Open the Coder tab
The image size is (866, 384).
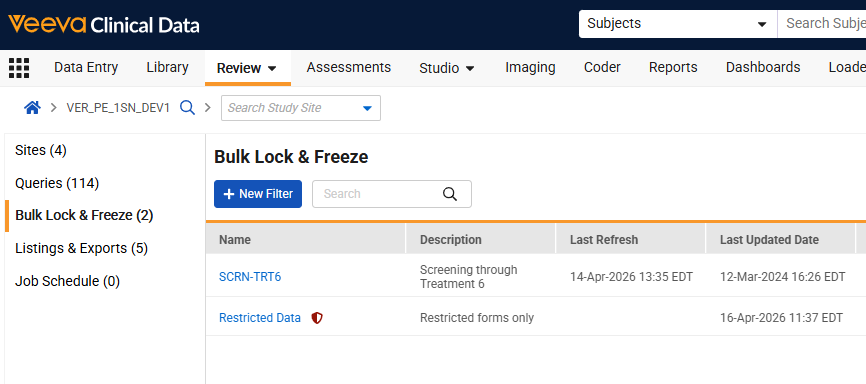click(x=602, y=67)
